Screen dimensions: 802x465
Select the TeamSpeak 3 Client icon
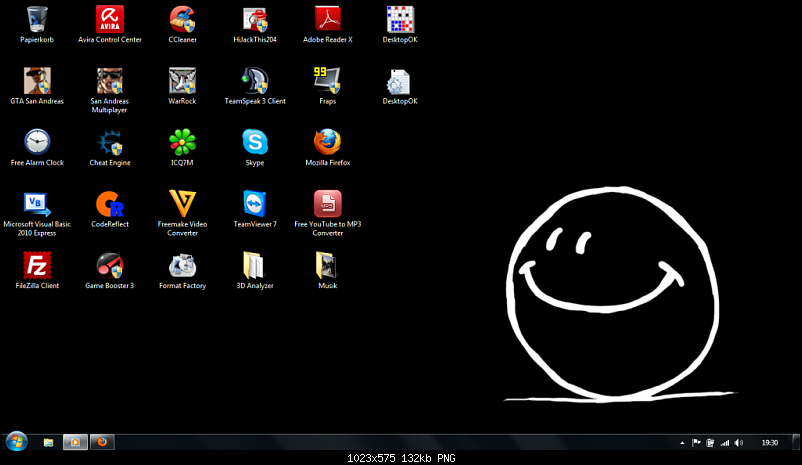pos(255,81)
